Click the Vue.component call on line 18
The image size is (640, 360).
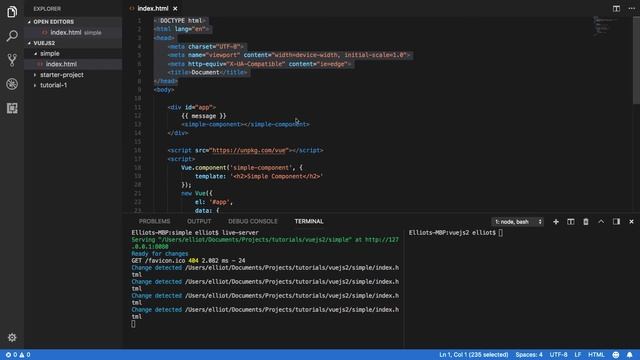coord(242,168)
